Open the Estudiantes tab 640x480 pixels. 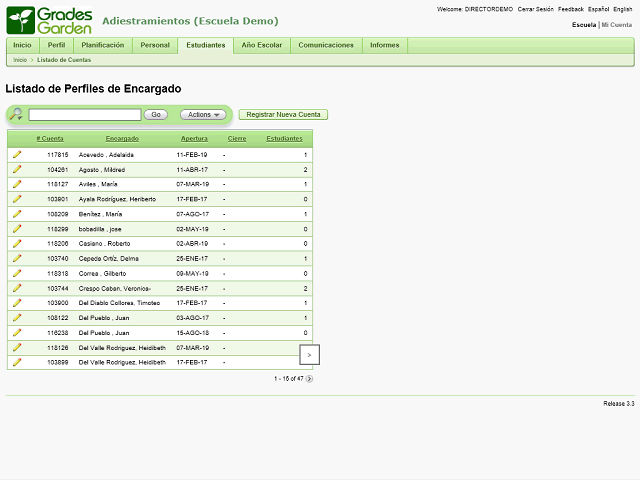click(205, 45)
